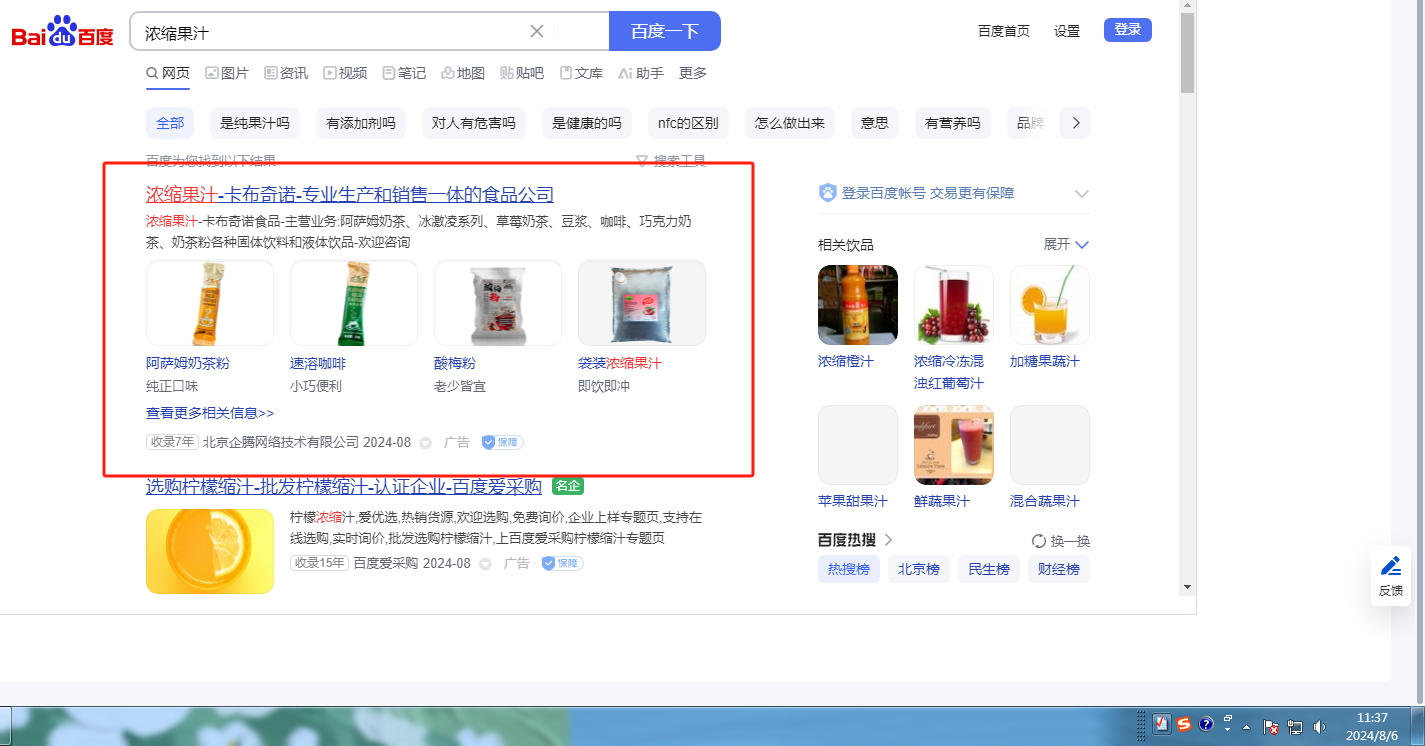Screen dimensions: 1425x746
Task: Open the 设置 menu
Action: click(1067, 31)
